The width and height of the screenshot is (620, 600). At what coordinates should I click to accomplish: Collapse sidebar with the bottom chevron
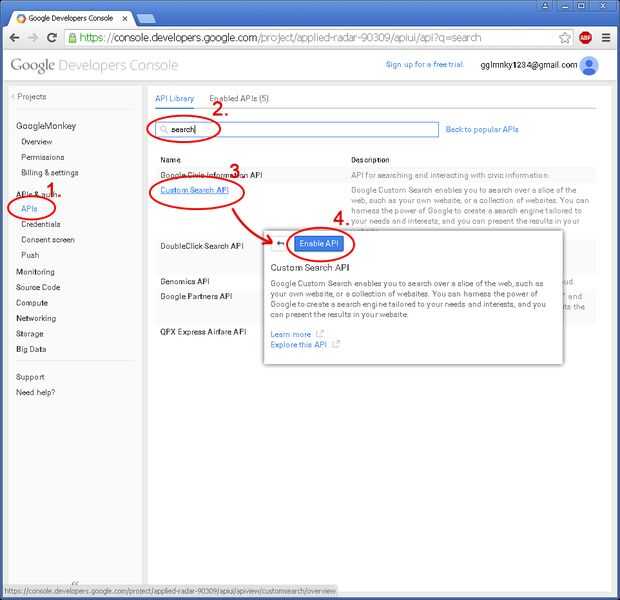pyautogui.click(x=75, y=582)
